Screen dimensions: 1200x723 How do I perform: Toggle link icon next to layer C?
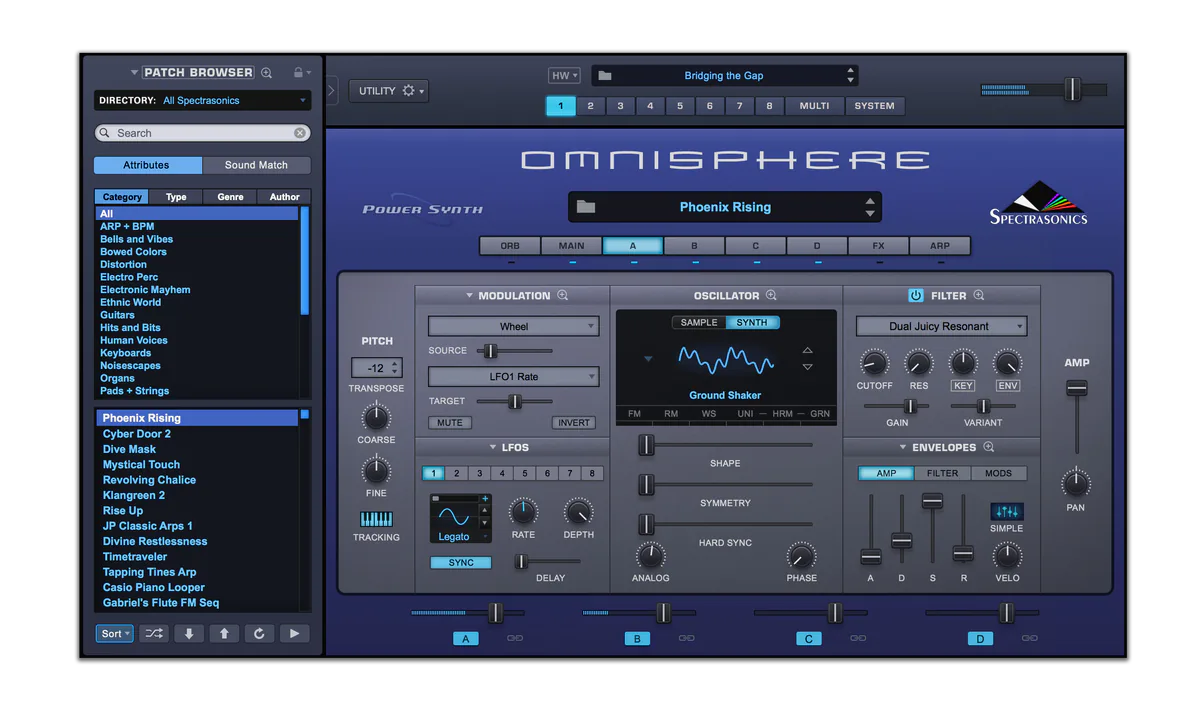(x=858, y=638)
